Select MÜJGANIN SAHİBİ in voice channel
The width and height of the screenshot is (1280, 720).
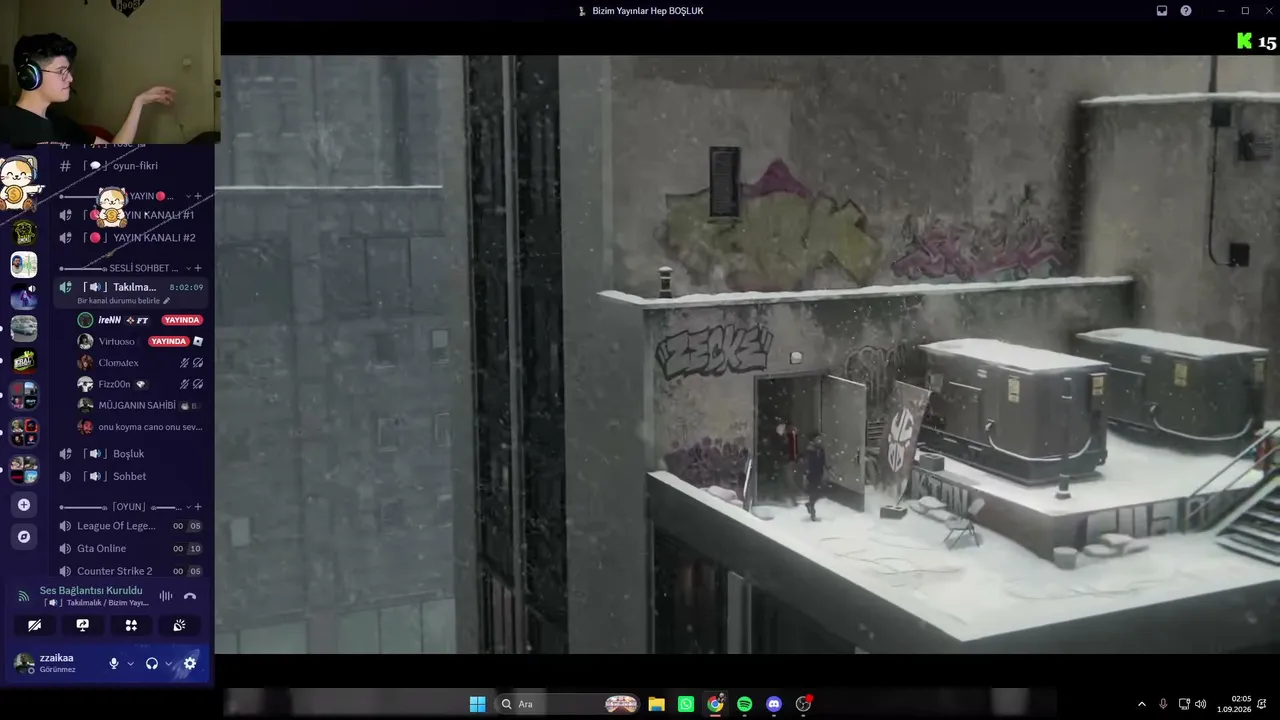140,406
